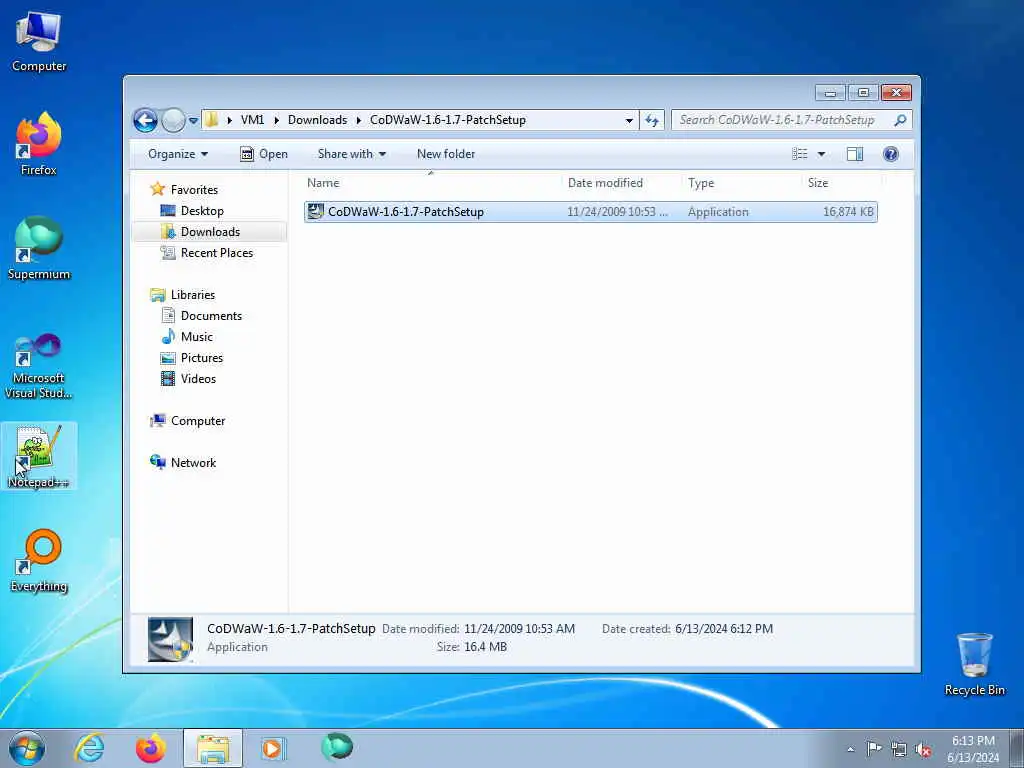Launch Firefox from the desktop shortcut
The width and height of the screenshot is (1024, 768).
pos(39,144)
